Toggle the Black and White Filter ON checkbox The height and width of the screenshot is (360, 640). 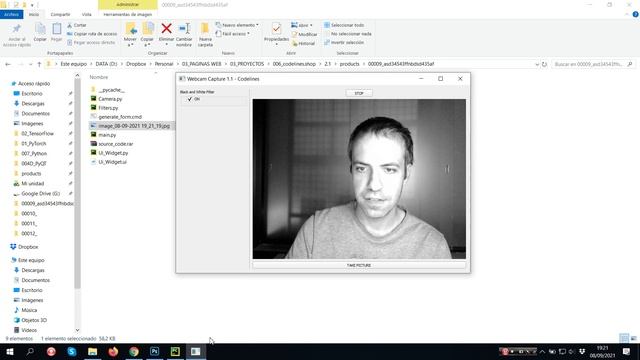[x=190, y=99]
